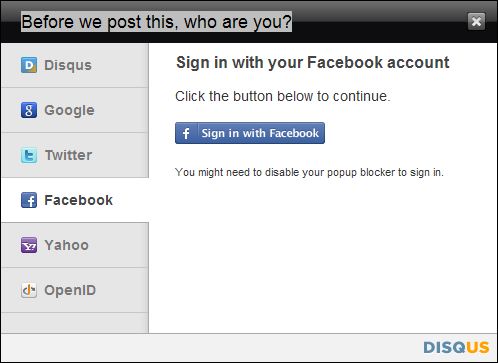
Task: Switch to the Disqus login tab
Action: (75, 65)
